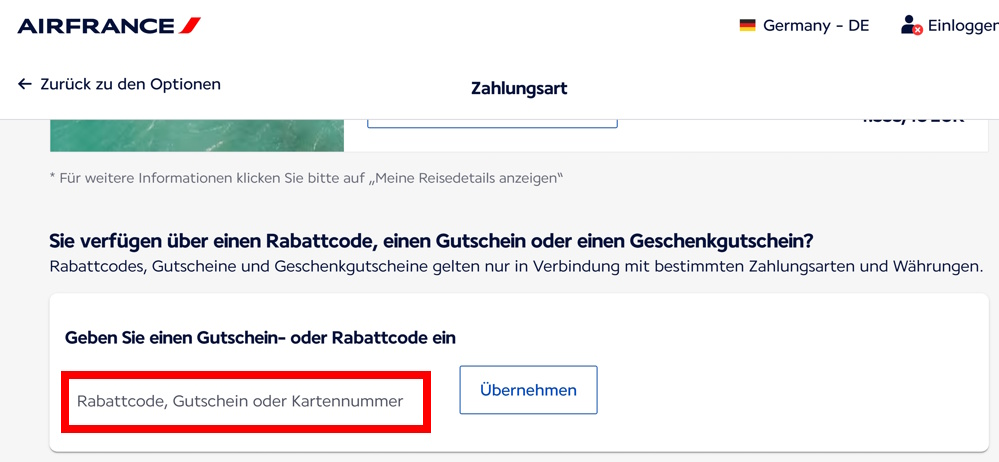Click the Übernehmen button
The height and width of the screenshot is (462, 999).
click(529, 390)
